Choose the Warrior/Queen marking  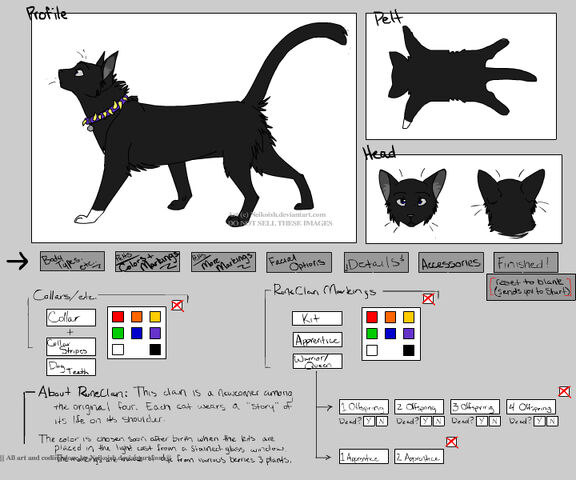[x=318, y=361]
